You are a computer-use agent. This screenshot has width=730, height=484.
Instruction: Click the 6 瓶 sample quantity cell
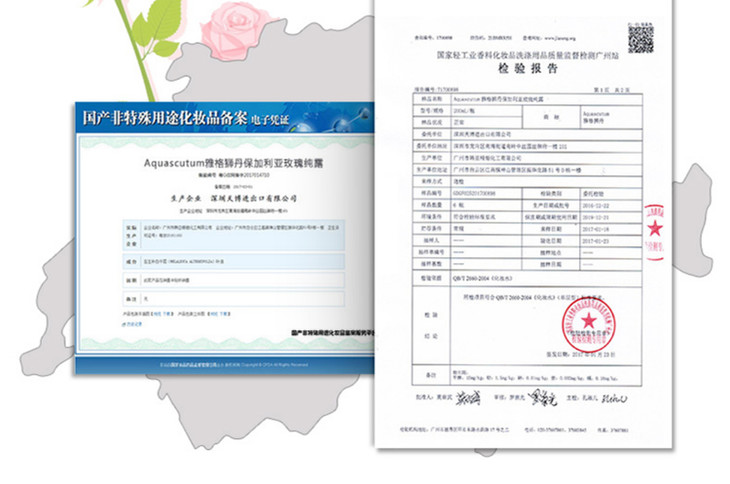pos(486,205)
